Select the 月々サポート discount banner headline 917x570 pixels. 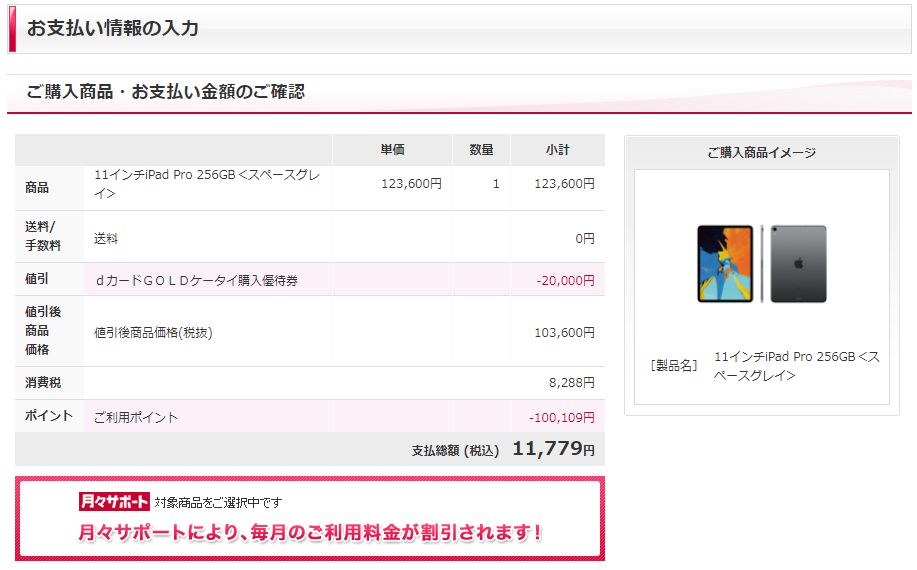(310, 532)
